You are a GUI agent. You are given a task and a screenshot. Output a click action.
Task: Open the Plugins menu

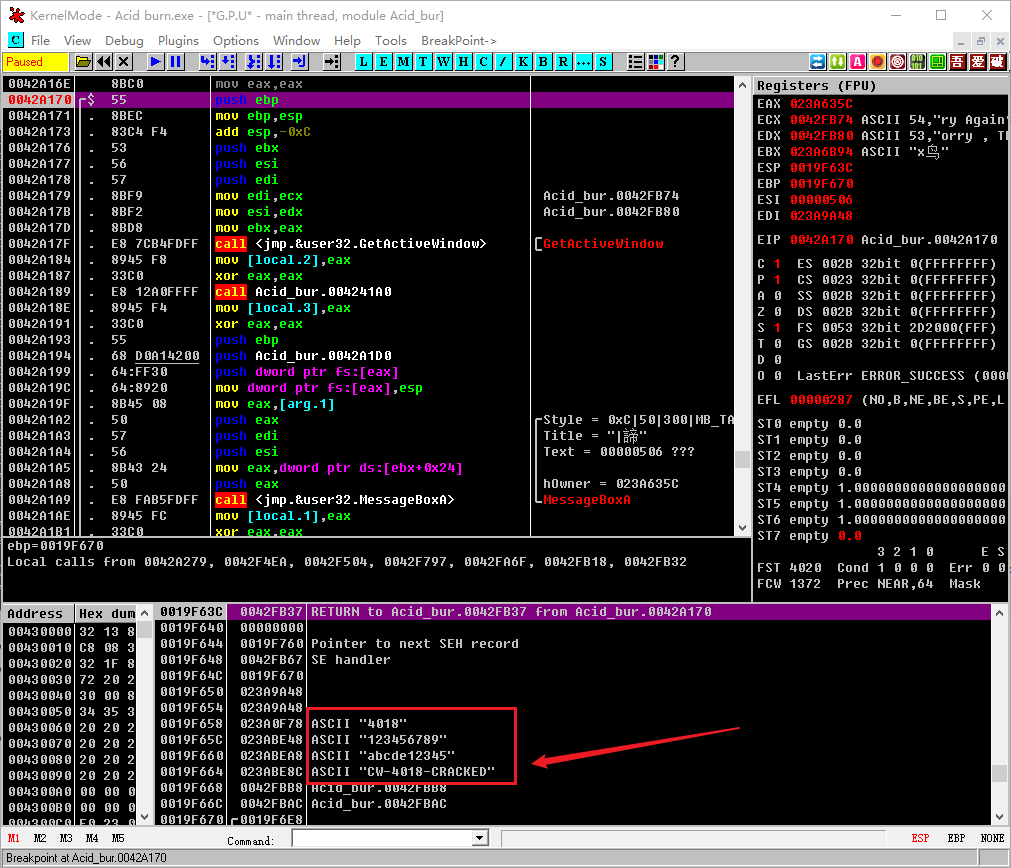178,40
